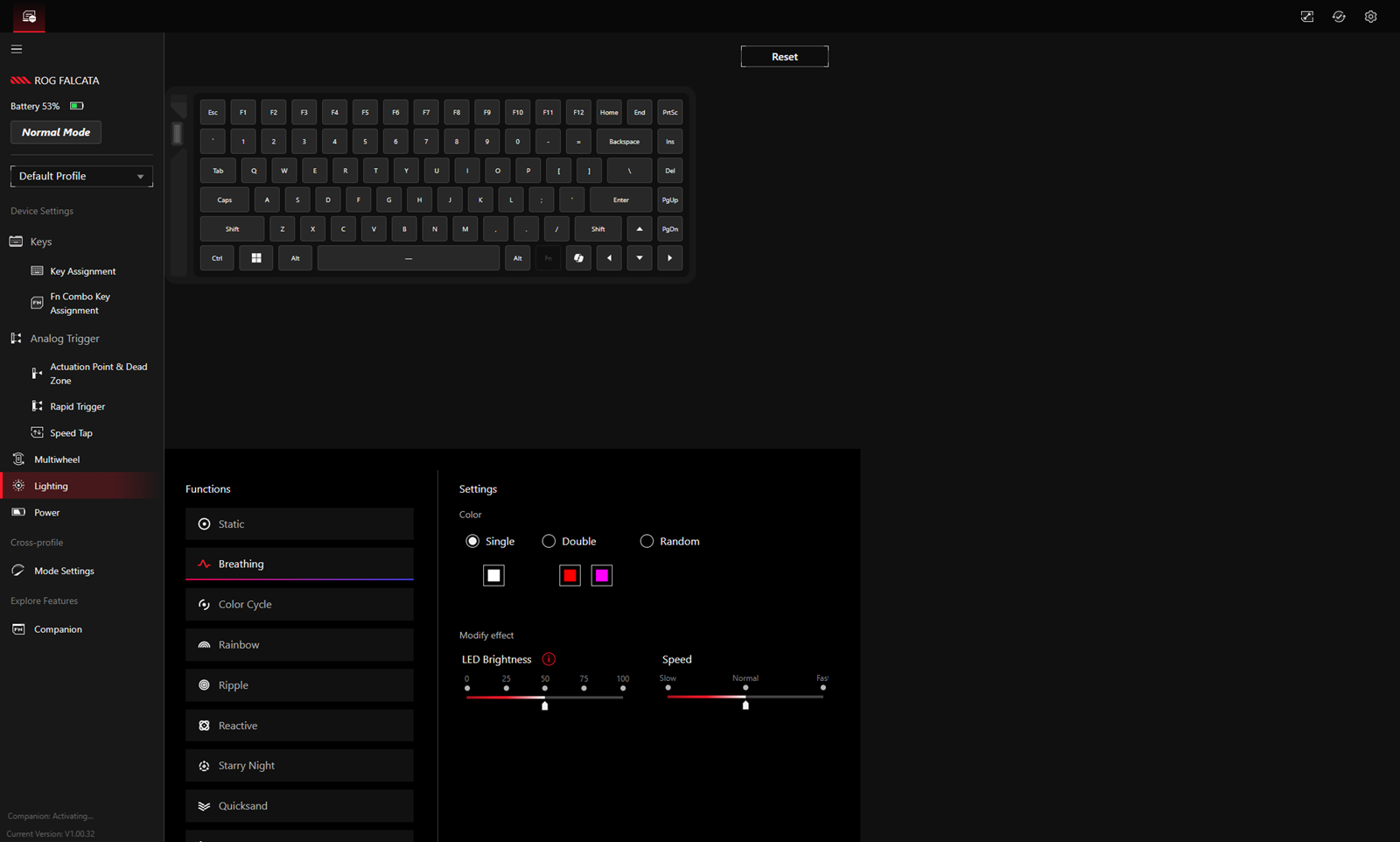Click the hamburger menu icon
1400x842 pixels.
coord(17,49)
